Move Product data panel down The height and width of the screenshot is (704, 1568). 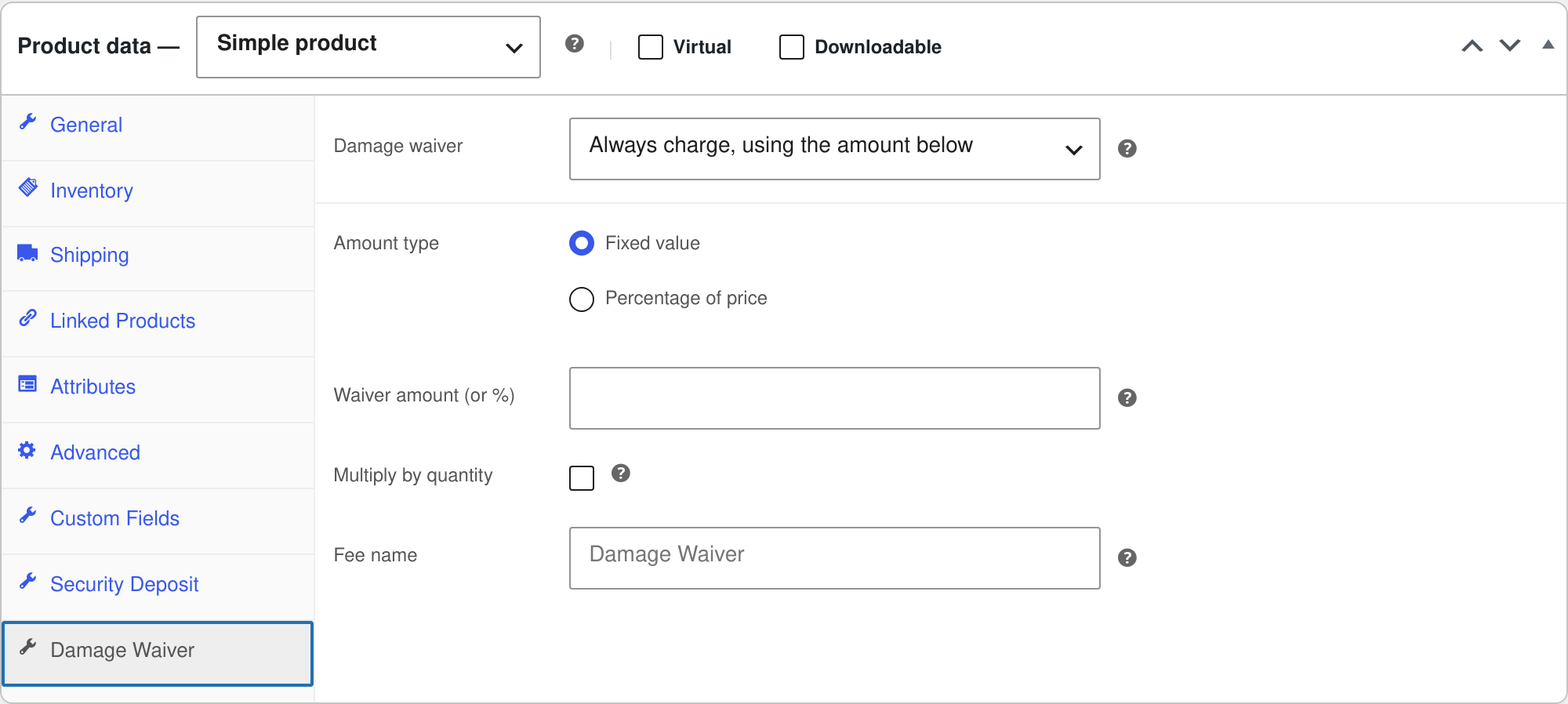(1510, 45)
